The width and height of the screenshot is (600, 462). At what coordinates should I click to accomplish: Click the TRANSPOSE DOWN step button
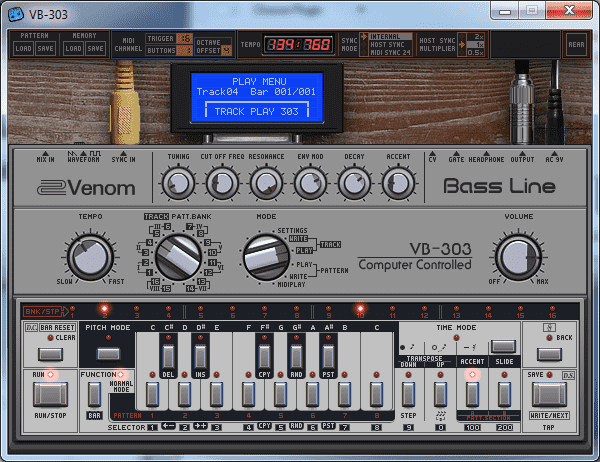(408, 394)
